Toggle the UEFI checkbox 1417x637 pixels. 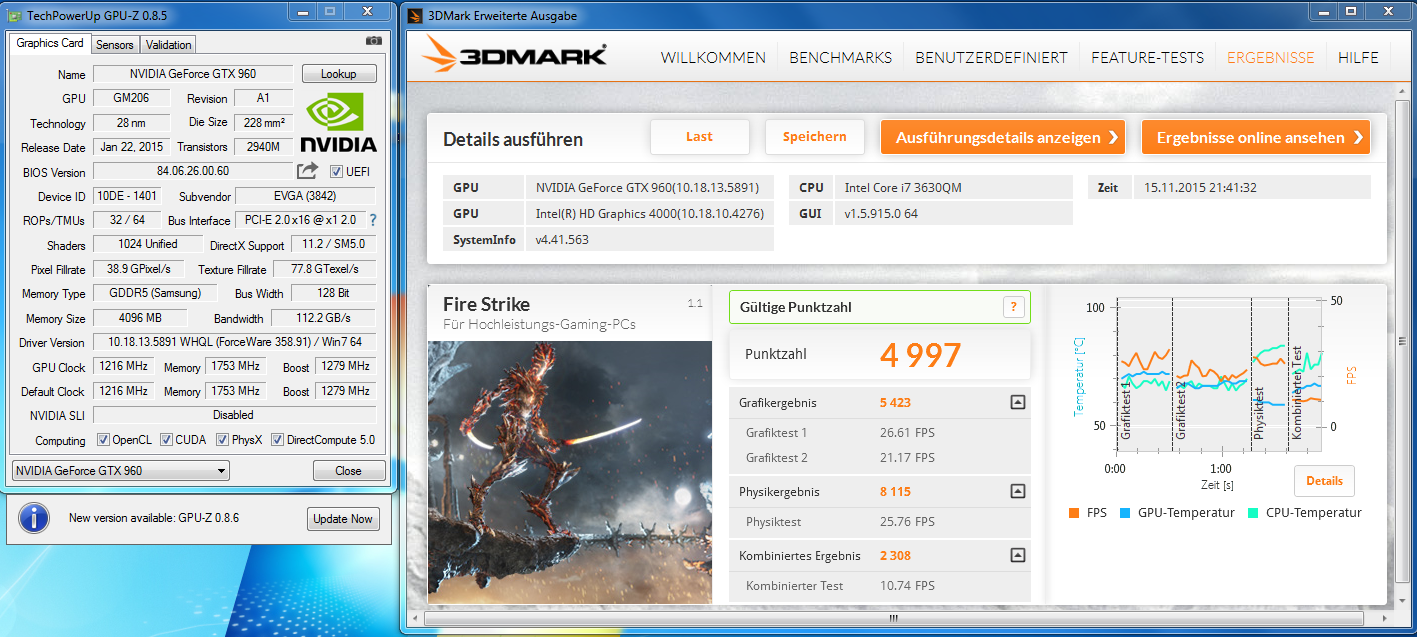click(x=336, y=171)
